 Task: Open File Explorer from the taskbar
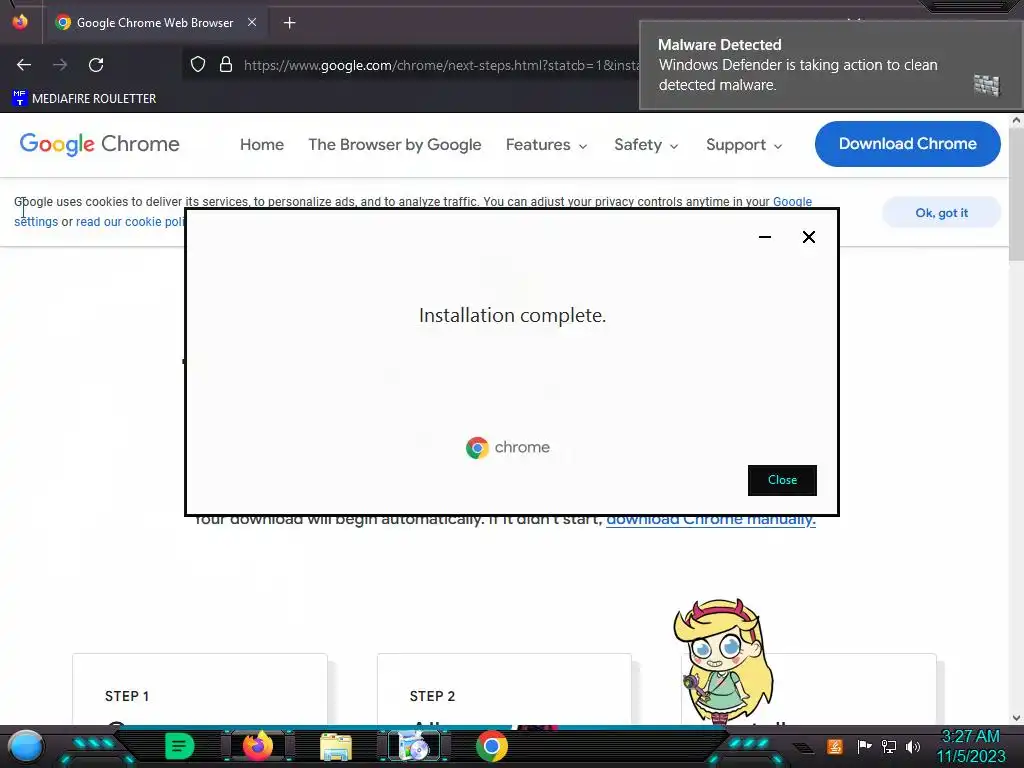click(336, 746)
